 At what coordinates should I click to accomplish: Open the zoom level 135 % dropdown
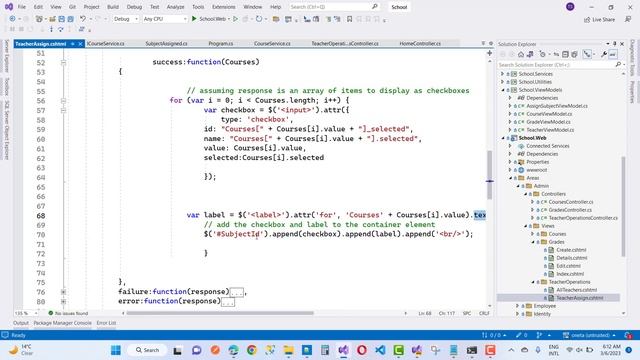tap(26, 313)
